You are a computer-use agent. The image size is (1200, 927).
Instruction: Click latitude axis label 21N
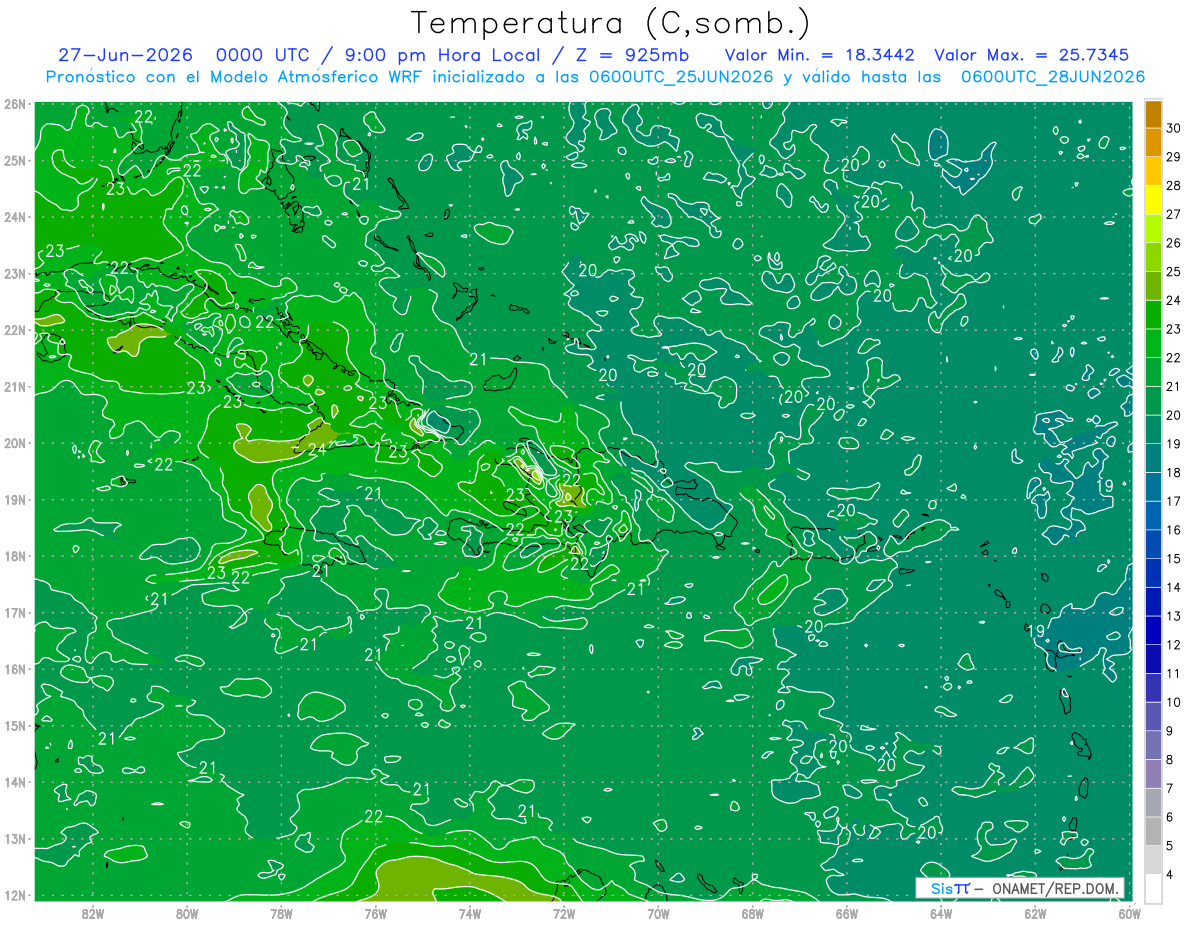[x=14, y=386]
